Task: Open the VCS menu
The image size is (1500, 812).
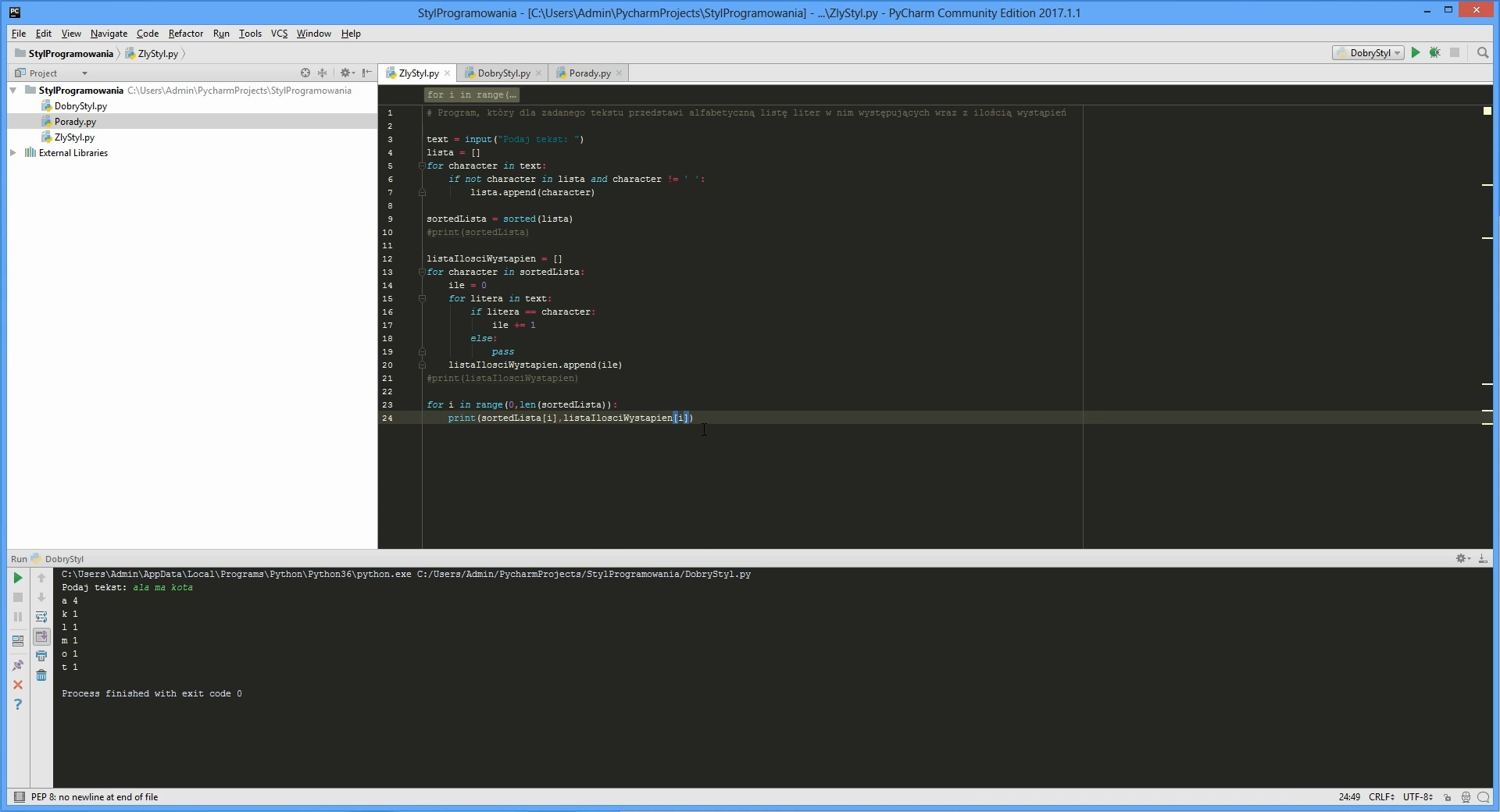Action: coord(278,34)
